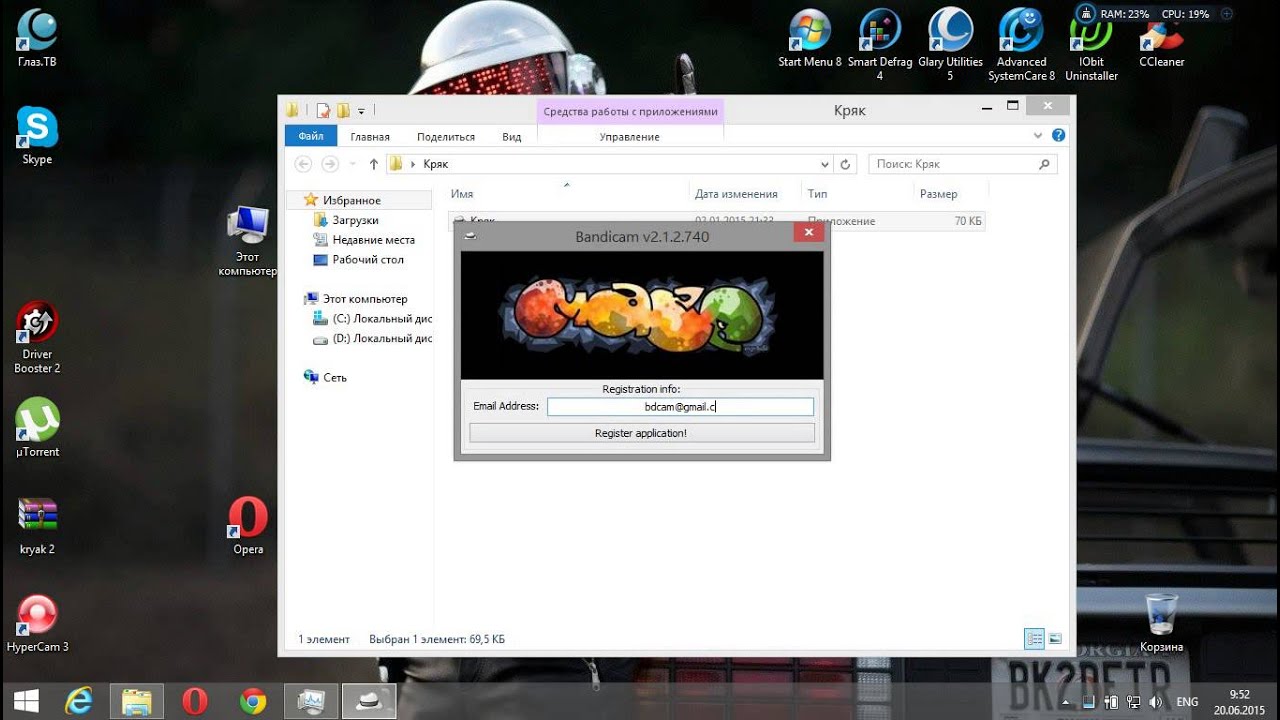Select Избранное in navigation pane
Viewport: 1280px width, 720px height.
351,200
